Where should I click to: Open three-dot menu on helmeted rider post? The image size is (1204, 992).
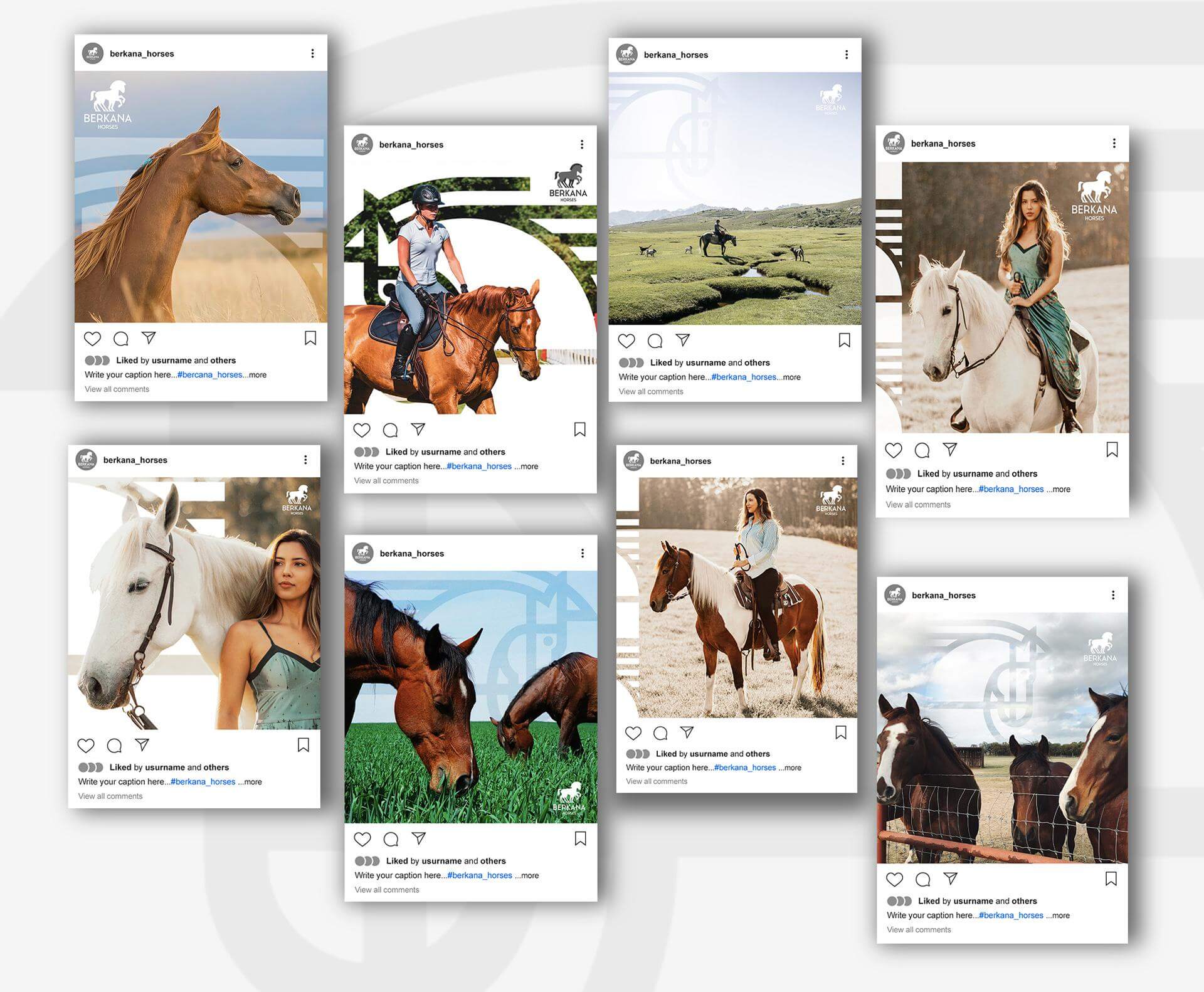pos(582,144)
